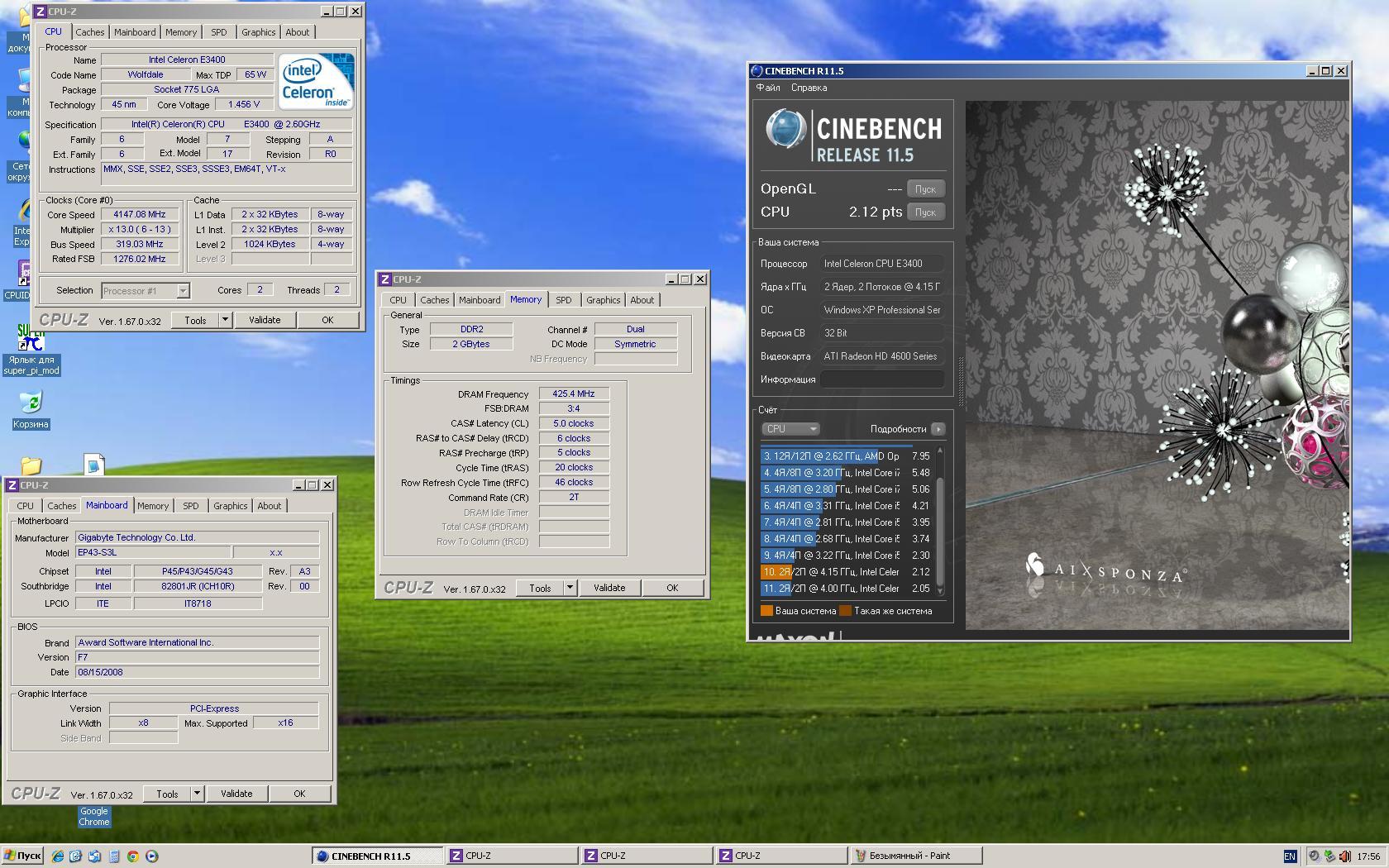Open the SPD tab in top CPU-Z window
This screenshot has height=868, width=1389.
tap(218, 32)
